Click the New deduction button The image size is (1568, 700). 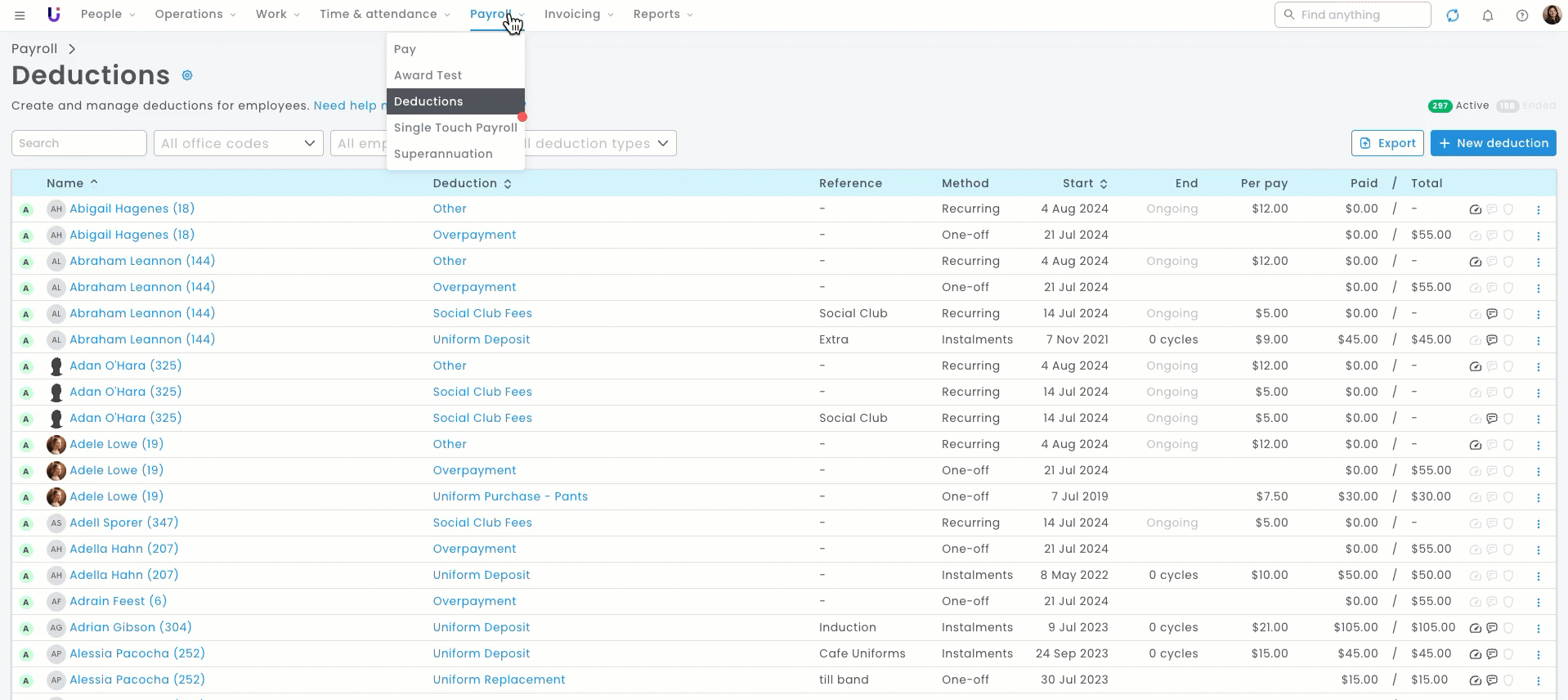pyautogui.click(x=1493, y=143)
